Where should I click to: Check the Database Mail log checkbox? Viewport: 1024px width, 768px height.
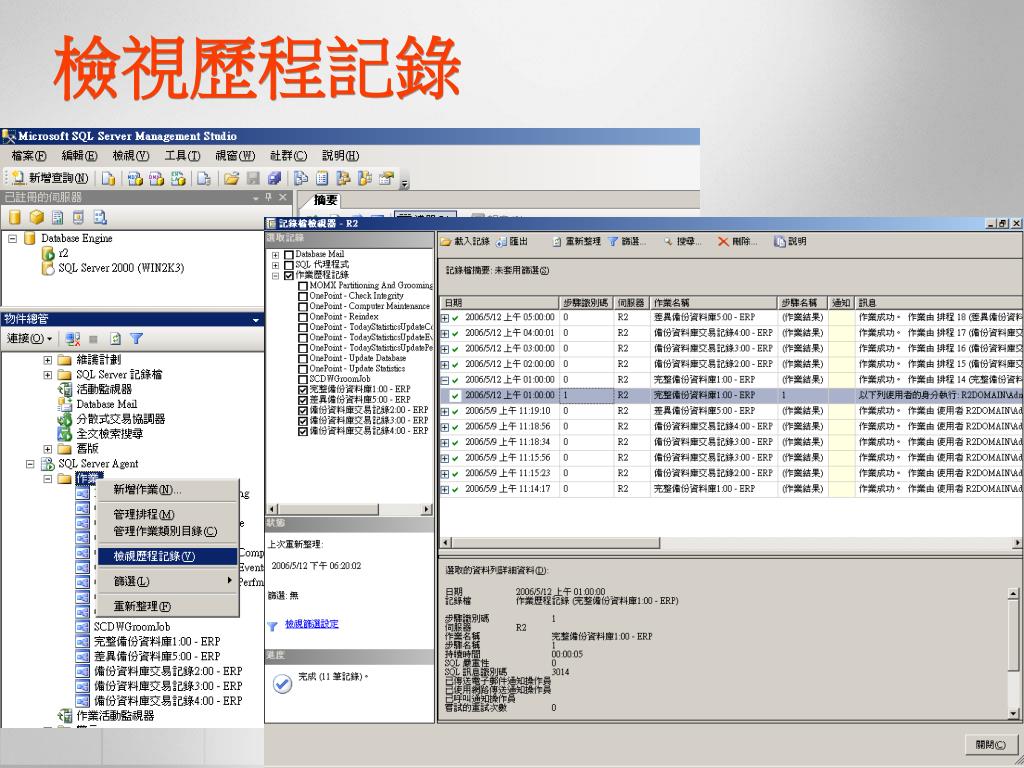[x=289, y=255]
